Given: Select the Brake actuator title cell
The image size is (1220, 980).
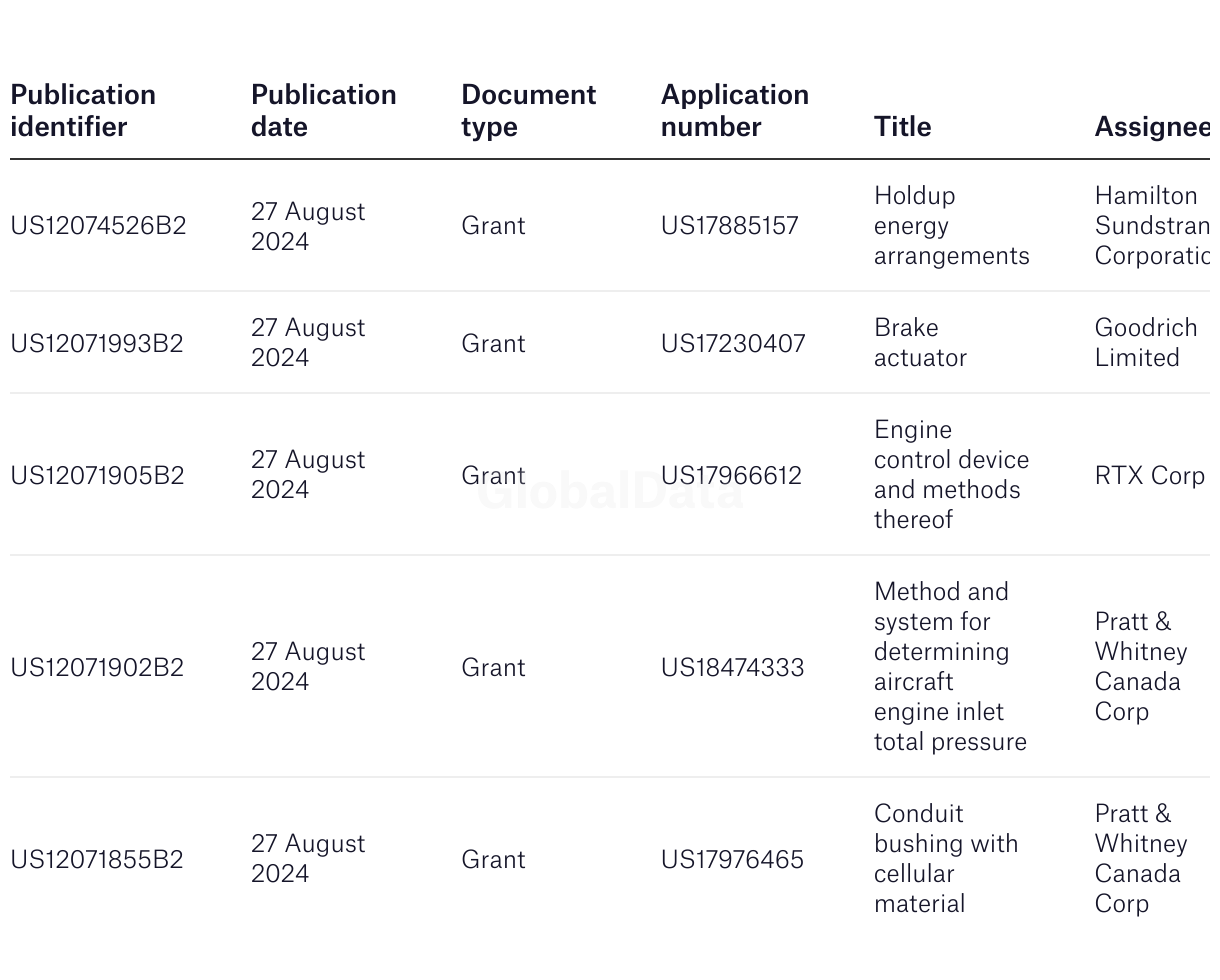Looking at the screenshot, I should click(x=920, y=342).
